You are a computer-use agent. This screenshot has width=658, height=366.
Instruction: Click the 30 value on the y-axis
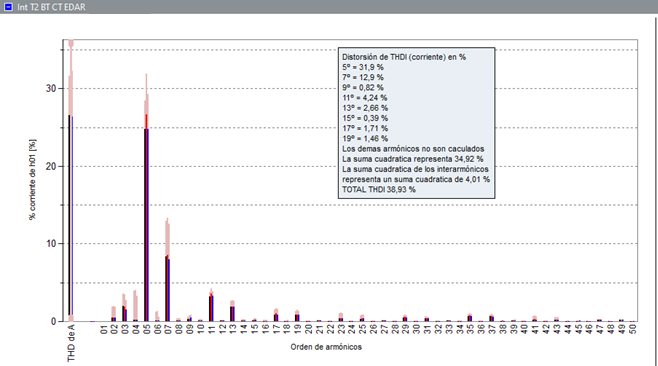point(51,89)
